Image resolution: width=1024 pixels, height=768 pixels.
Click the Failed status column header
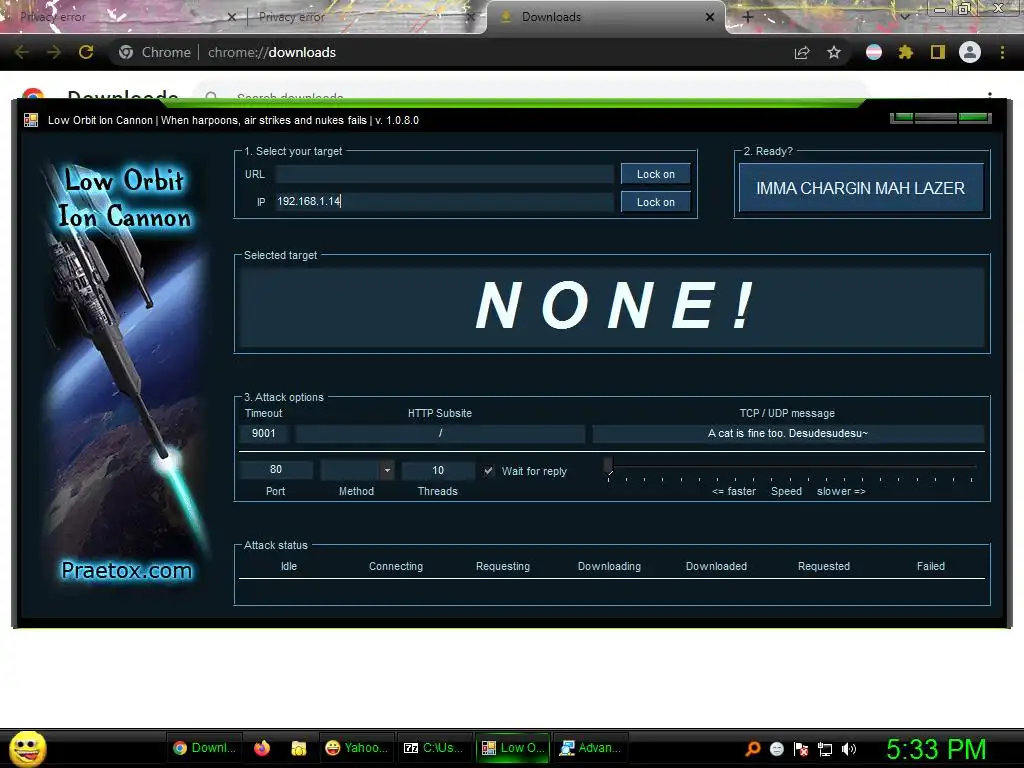(931, 566)
